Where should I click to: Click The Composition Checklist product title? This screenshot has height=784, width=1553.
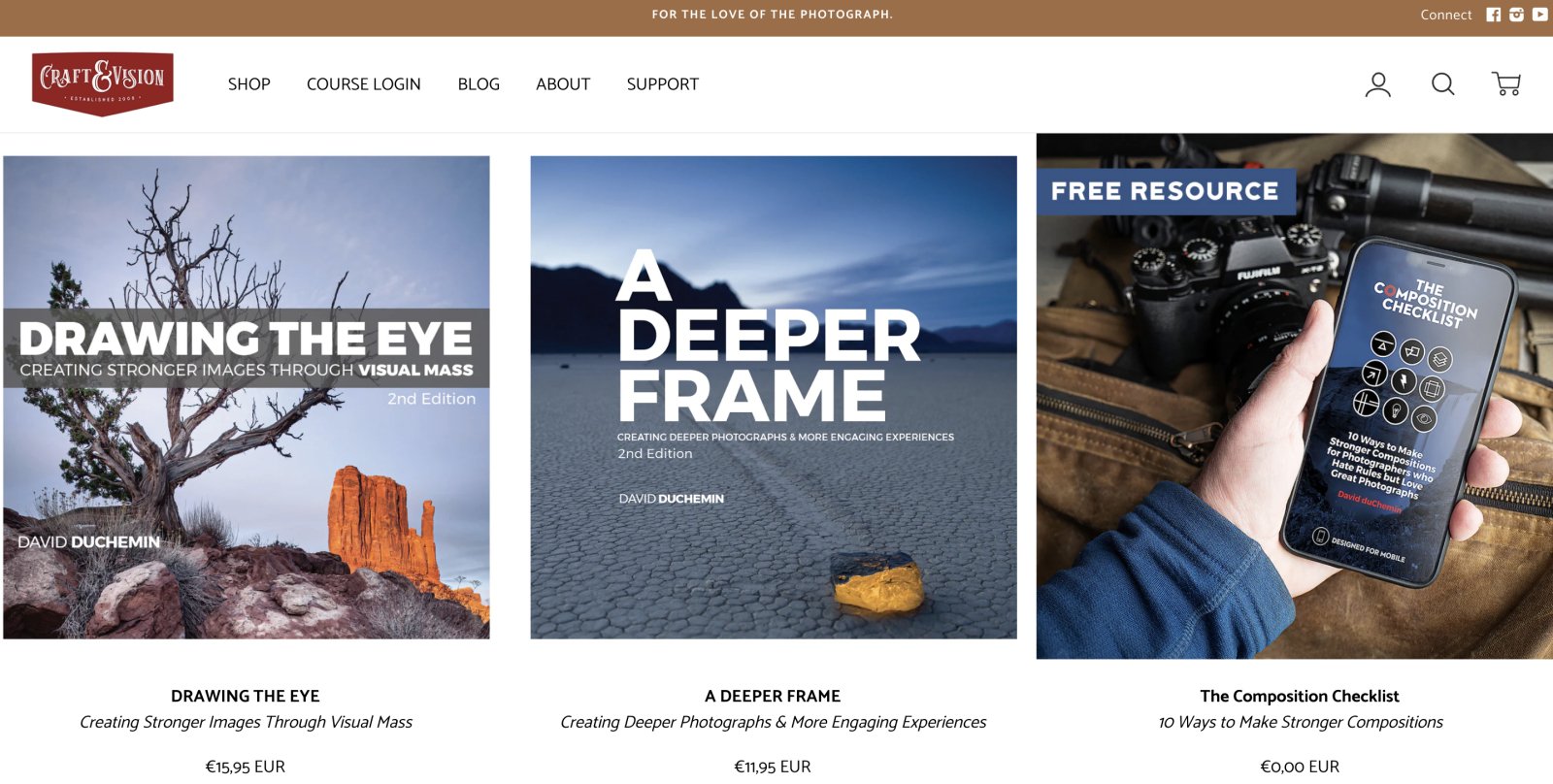1300,696
